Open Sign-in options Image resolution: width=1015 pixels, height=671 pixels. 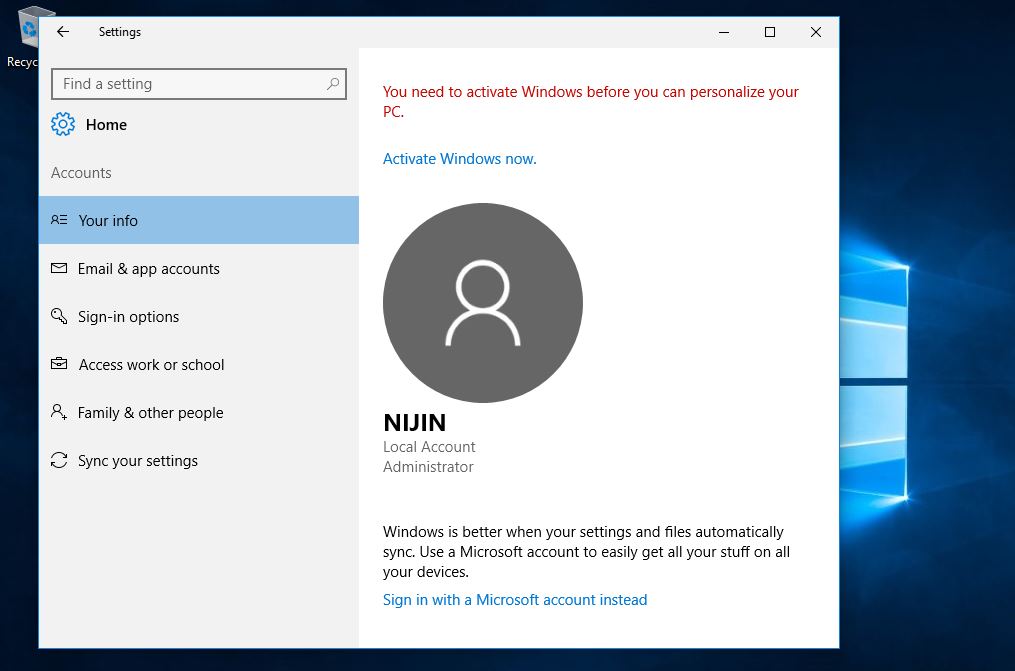(x=199, y=316)
